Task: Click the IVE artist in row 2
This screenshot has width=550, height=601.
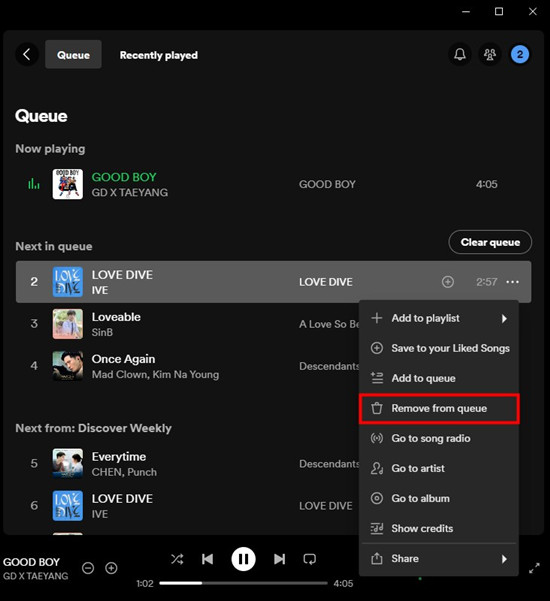Action: 100,290
